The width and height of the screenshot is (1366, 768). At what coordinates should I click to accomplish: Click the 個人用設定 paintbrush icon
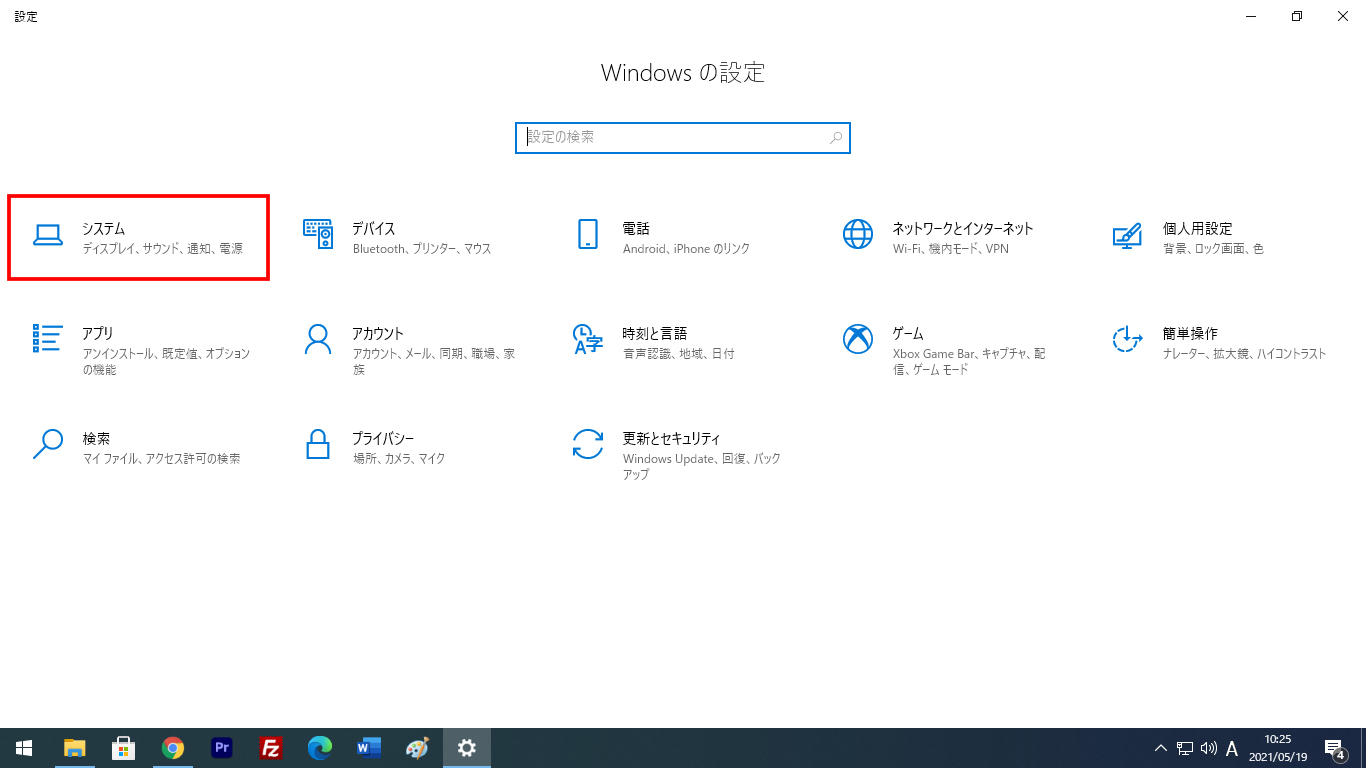coord(1128,235)
